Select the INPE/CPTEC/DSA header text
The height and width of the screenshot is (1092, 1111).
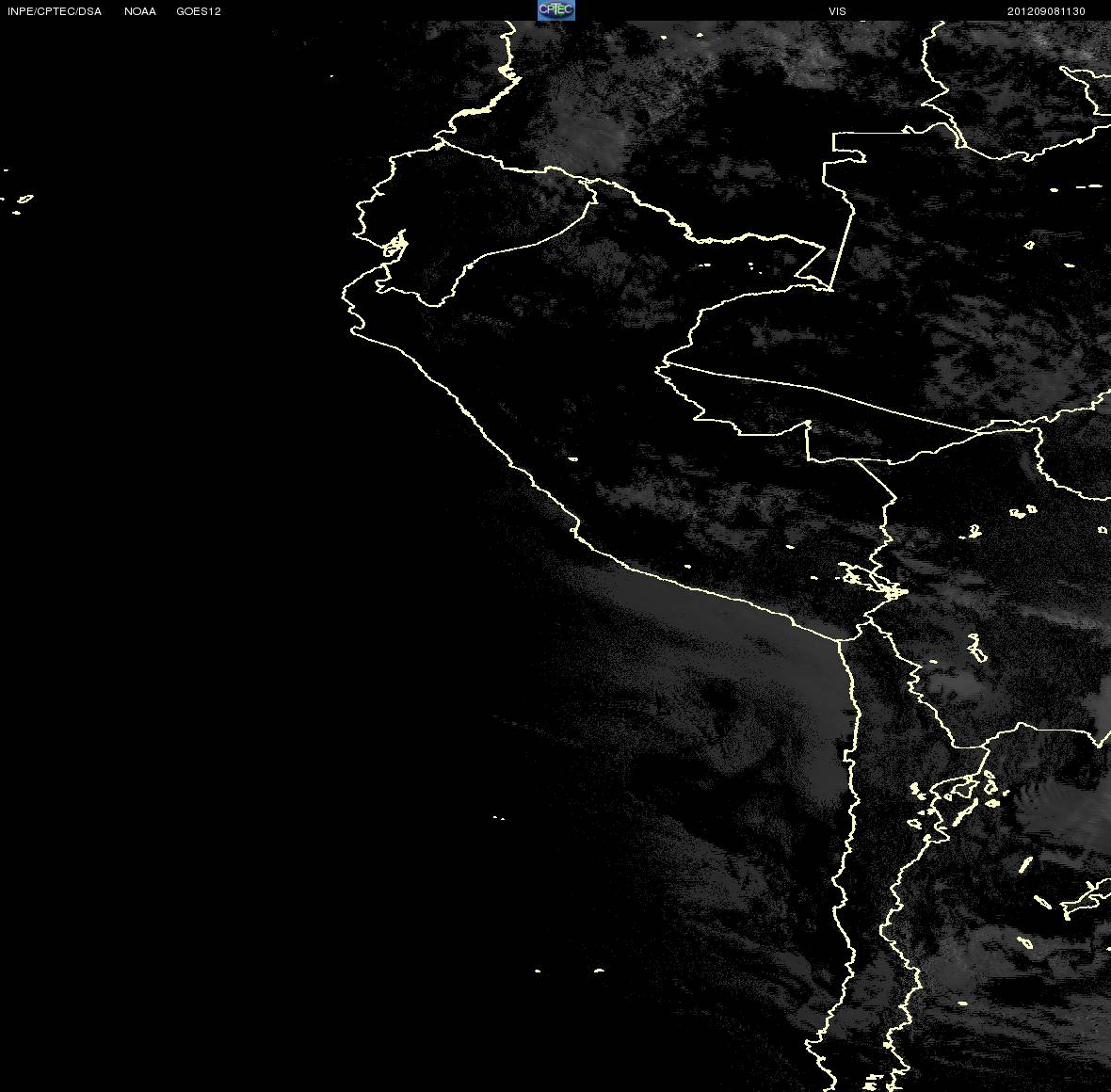55,11
